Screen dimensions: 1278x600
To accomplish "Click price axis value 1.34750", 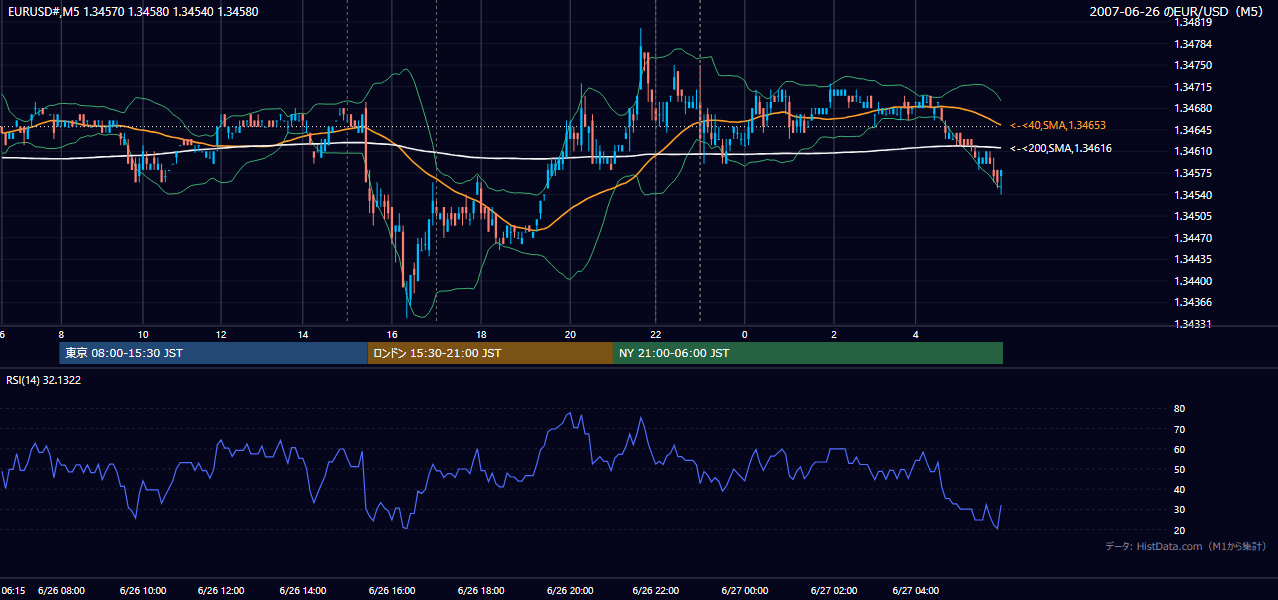I will pos(1194,65).
